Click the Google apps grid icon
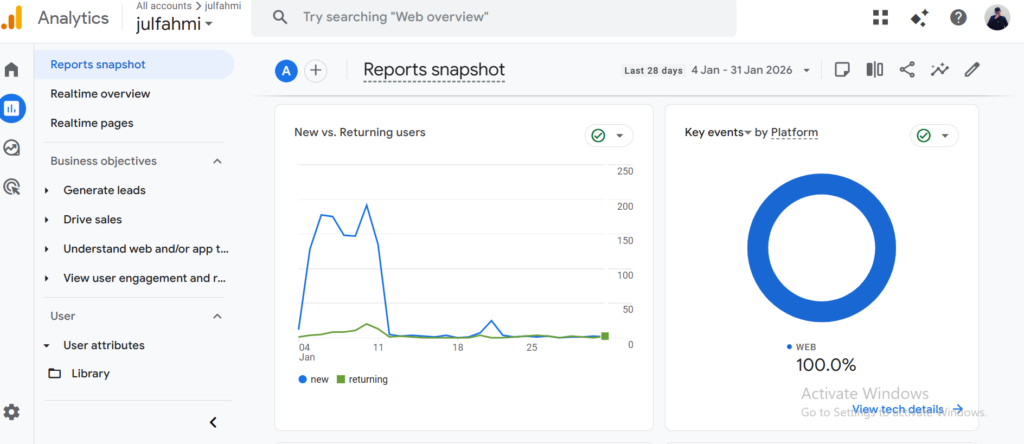The image size is (1024, 444). 880,18
